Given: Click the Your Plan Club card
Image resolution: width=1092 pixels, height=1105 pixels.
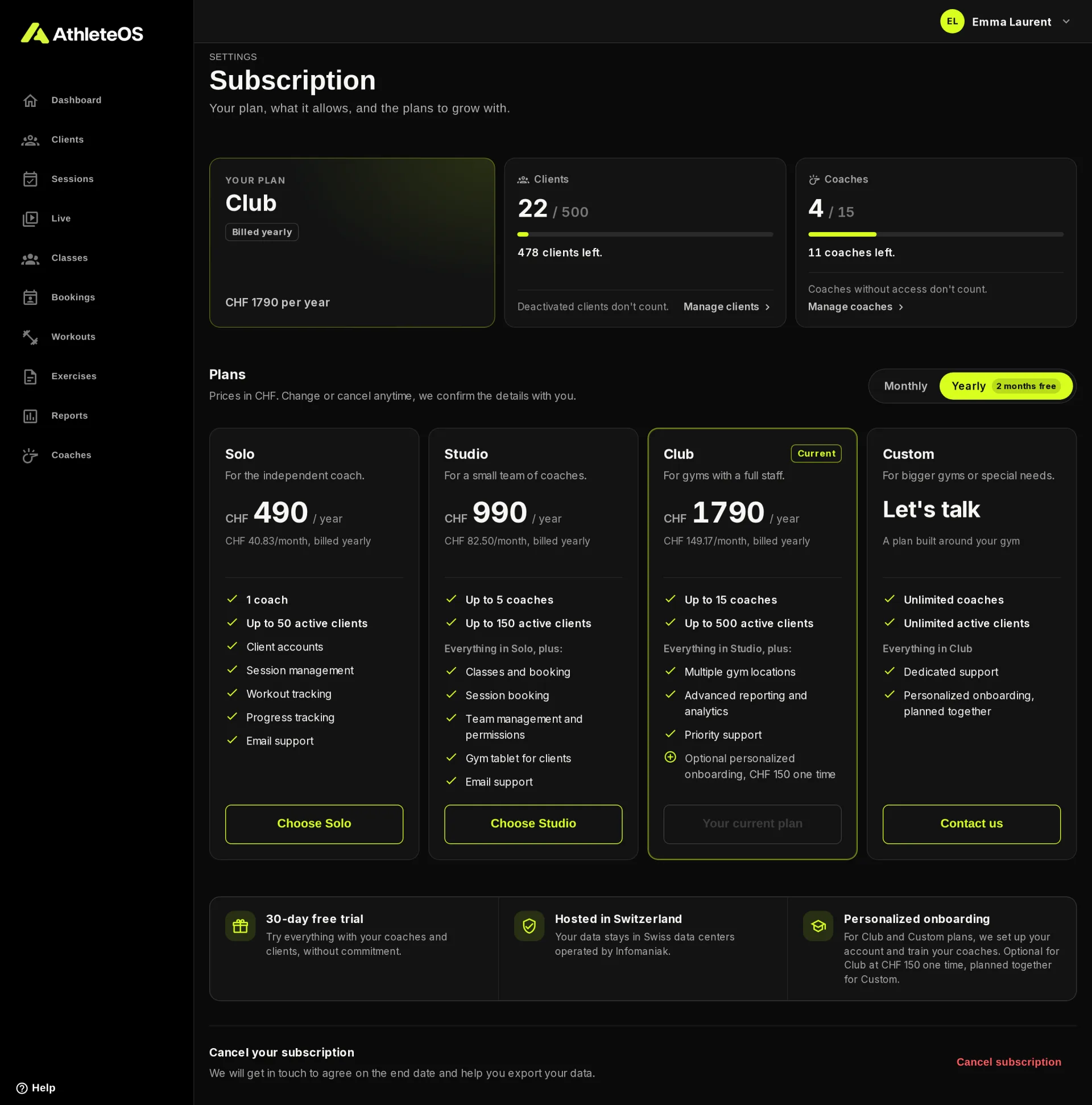Looking at the screenshot, I should click(x=352, y=242).
